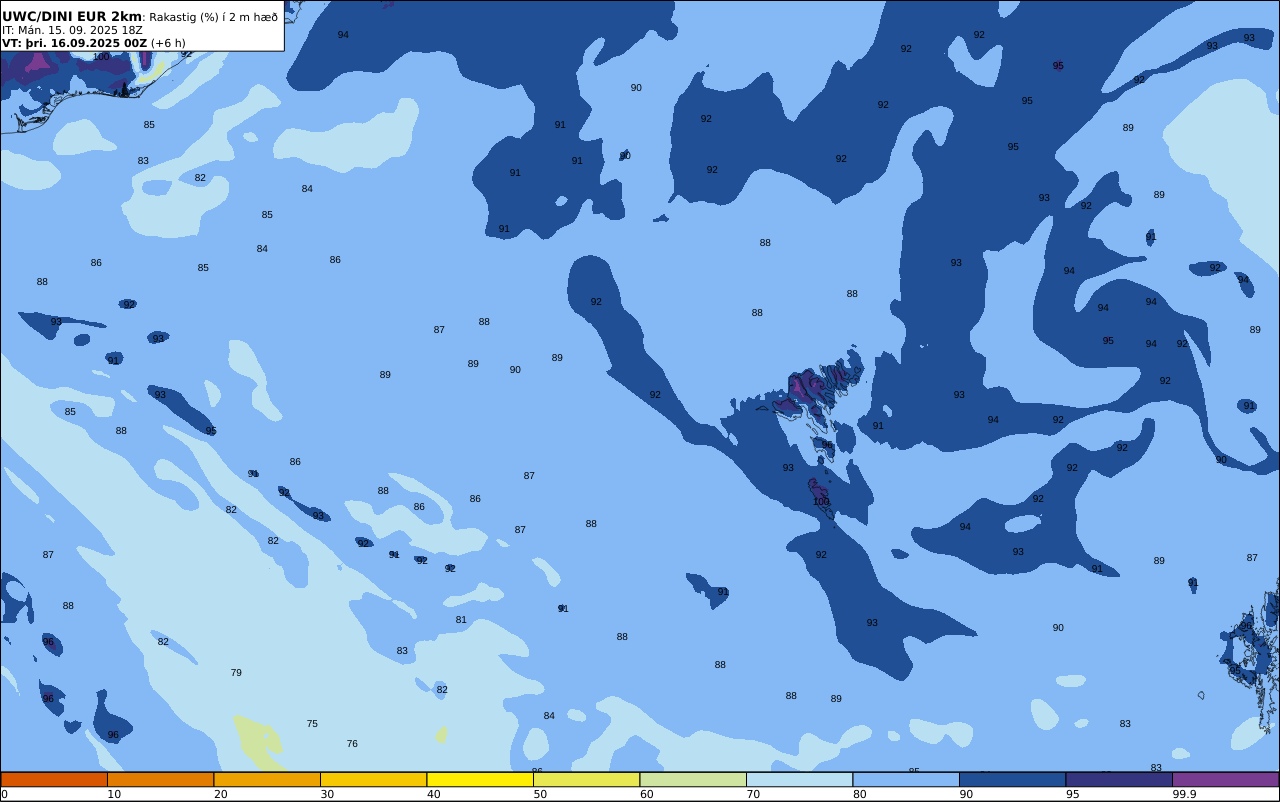Click the bright yellow 40–50 legend swatch
Screen dimensions: 1280x802
coord(480,779)
